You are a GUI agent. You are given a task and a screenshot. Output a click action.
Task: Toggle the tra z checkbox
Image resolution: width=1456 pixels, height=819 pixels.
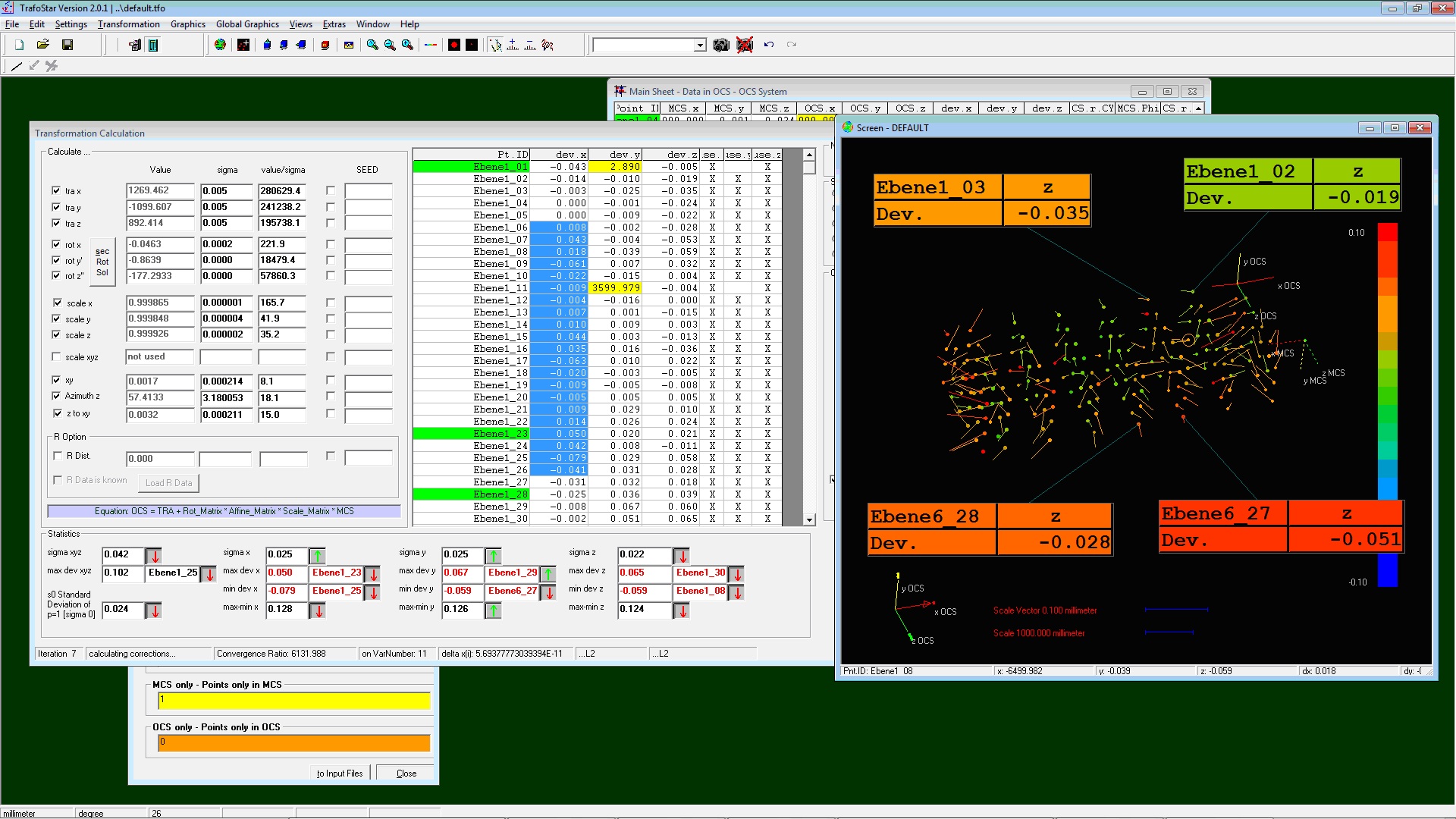tap(56, 223)
